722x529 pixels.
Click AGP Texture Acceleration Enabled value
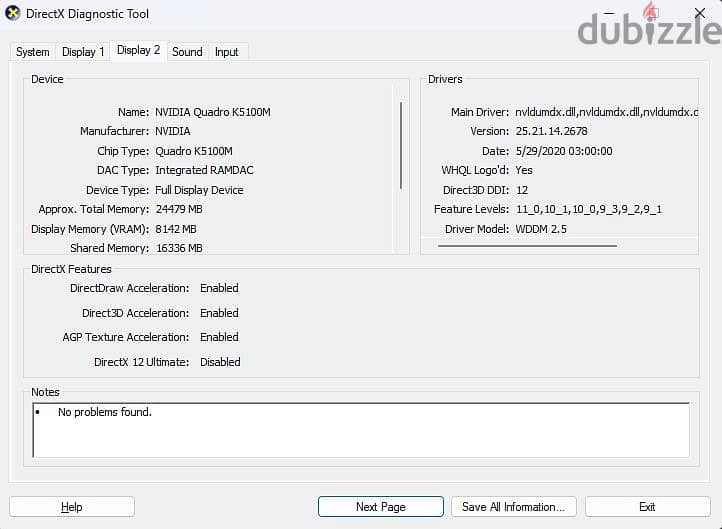click(x=219, y=337)
